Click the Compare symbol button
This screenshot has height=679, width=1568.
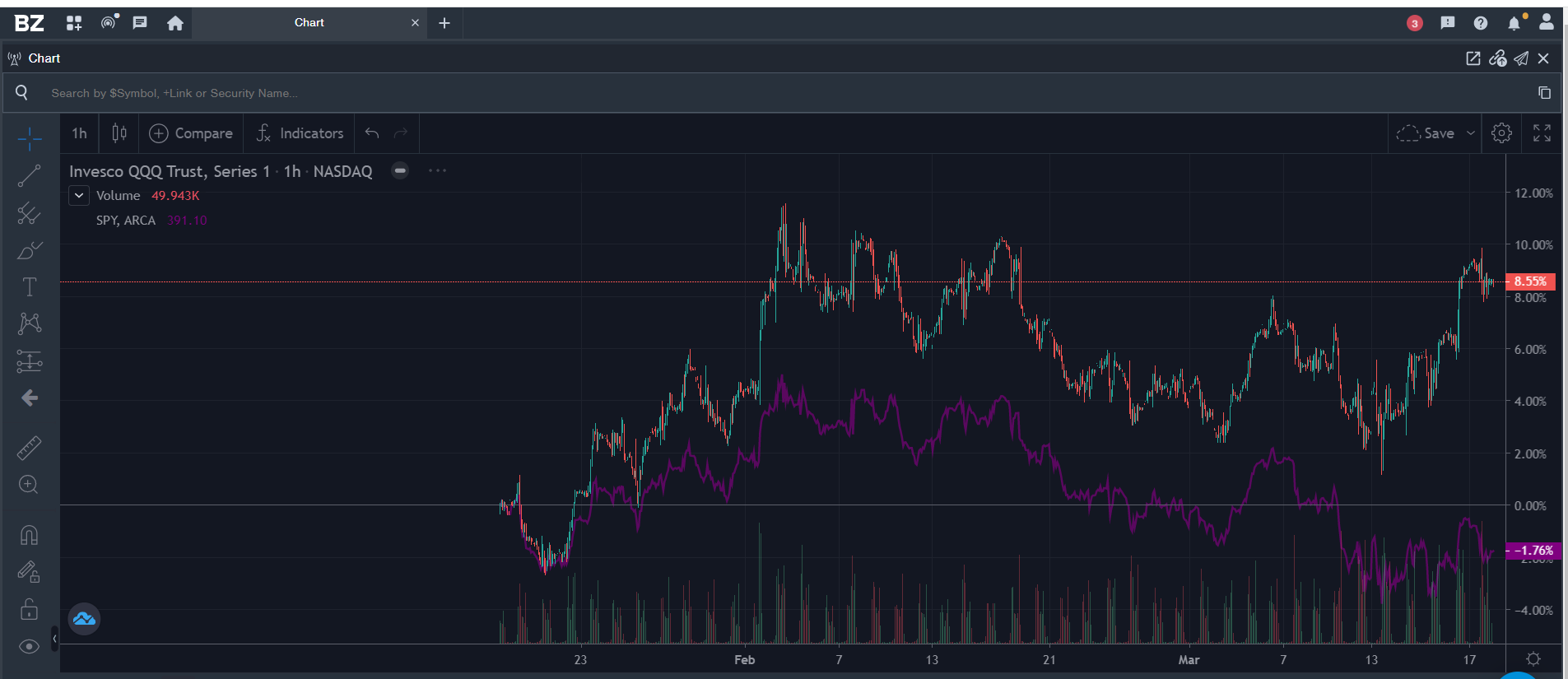point(191,133)
